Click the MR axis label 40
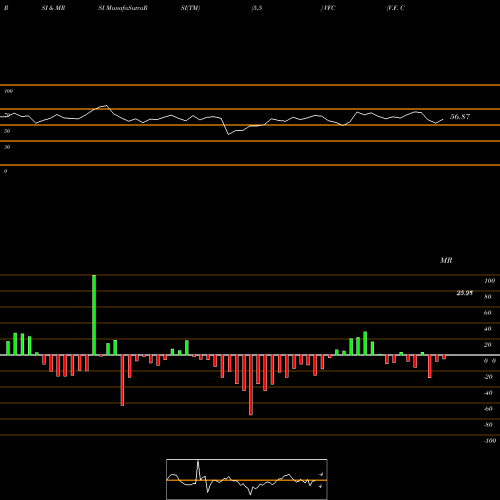This screenshot has height=500, width=500. point(488,329)
